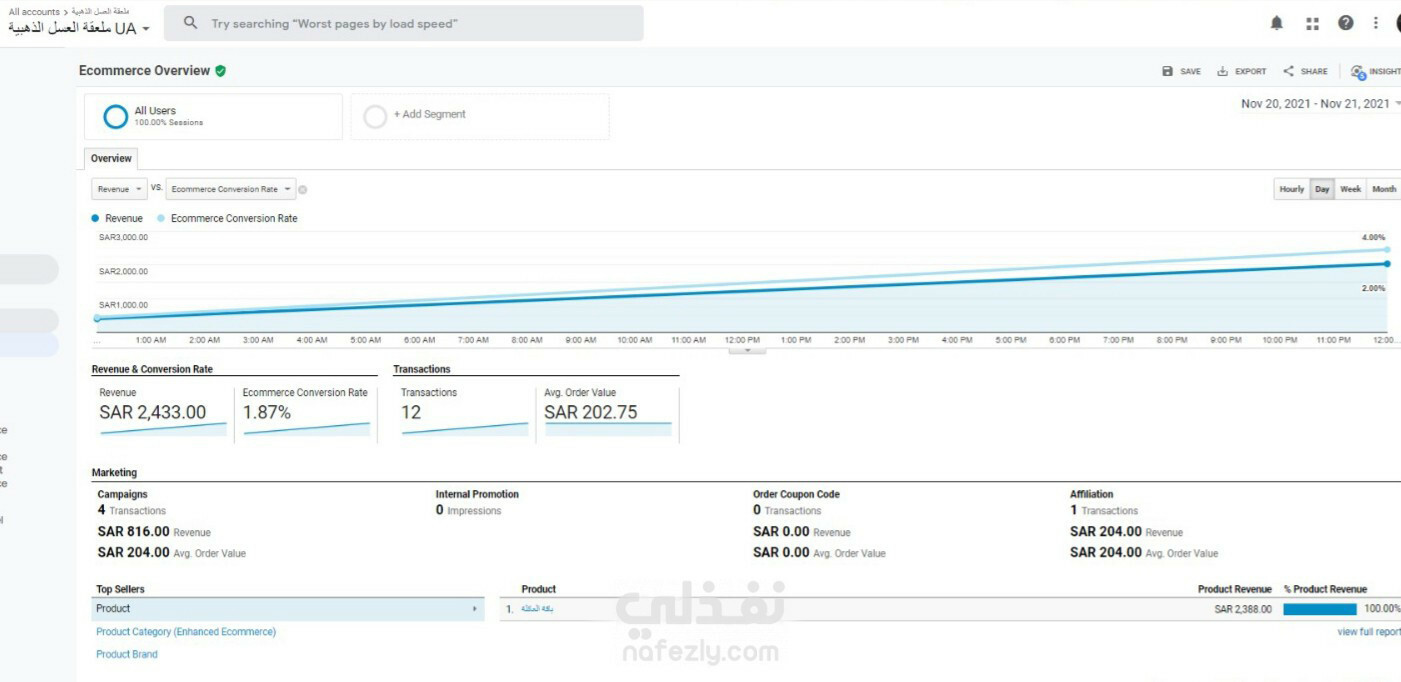Switch chart granularity to Week
Screen dimensions: 1401x682
click(1350, 189)
